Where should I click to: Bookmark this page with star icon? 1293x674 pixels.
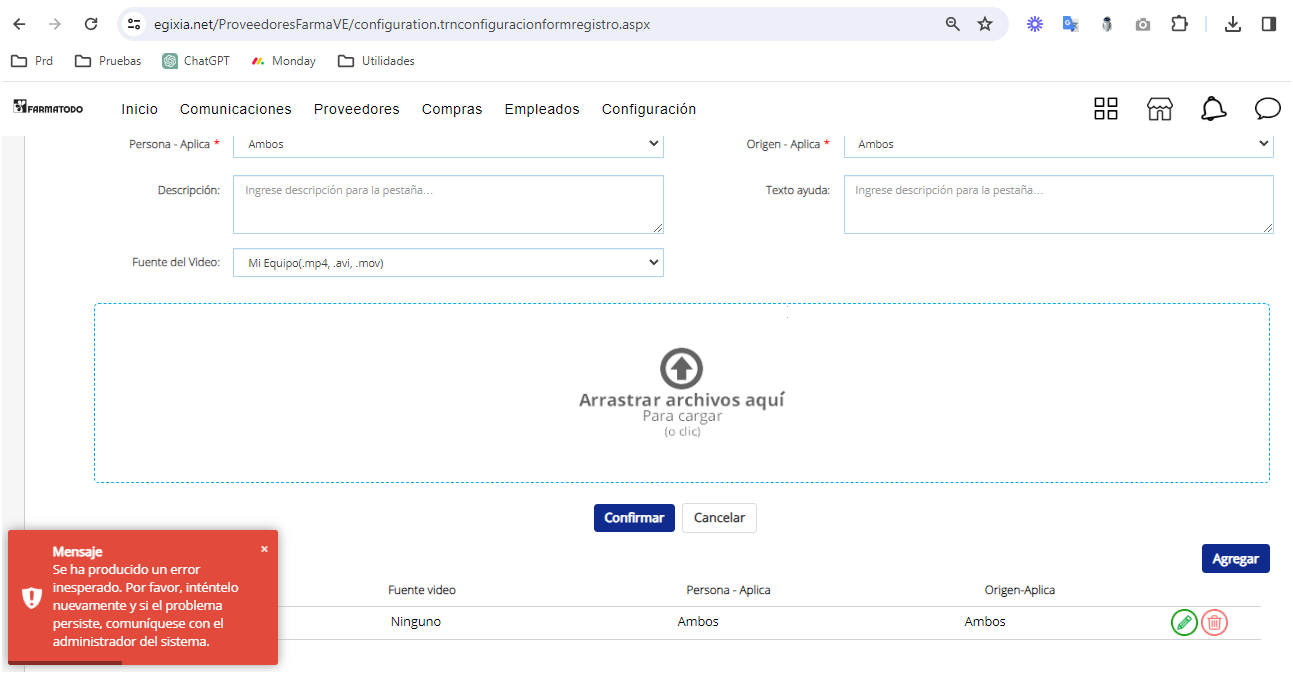point(985,24)
